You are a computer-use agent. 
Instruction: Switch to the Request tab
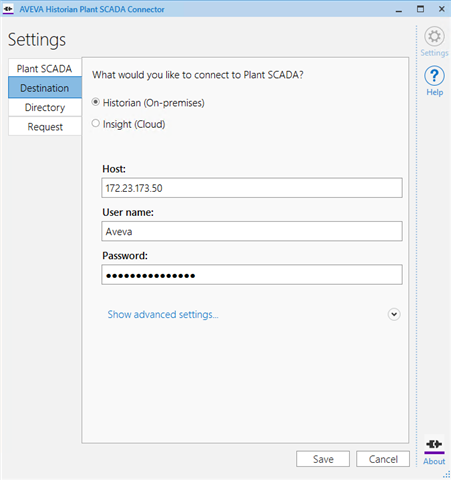pos(45,127)
